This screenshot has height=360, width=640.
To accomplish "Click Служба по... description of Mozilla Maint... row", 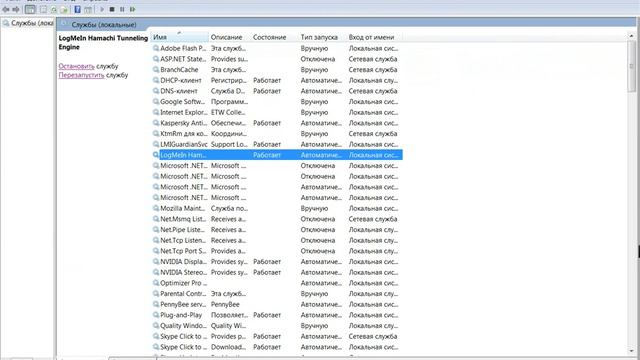I will point(229,208).
